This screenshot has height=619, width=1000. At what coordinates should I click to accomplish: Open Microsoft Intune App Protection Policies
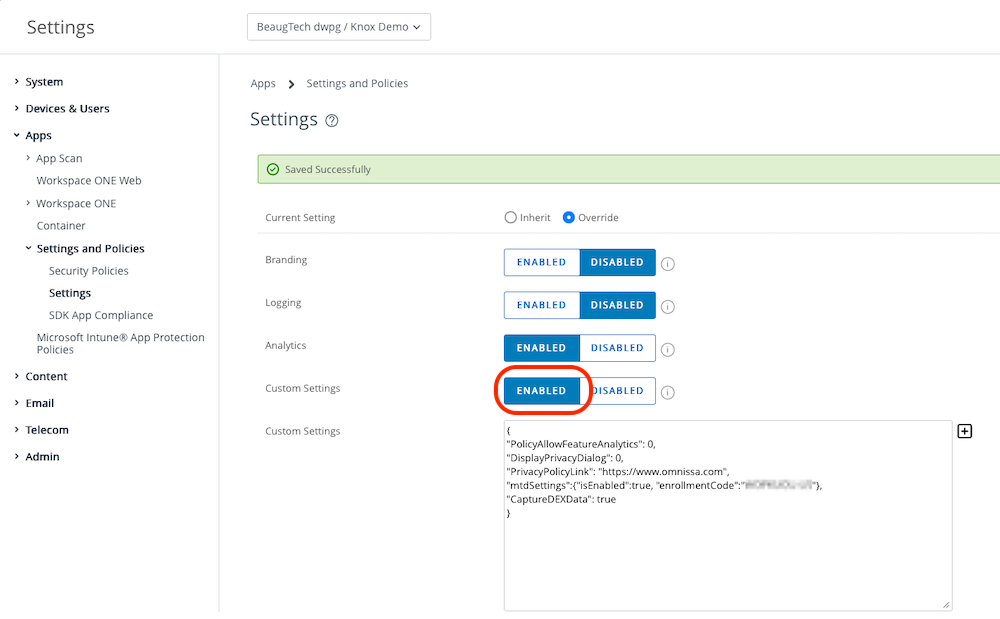(120, 344)
